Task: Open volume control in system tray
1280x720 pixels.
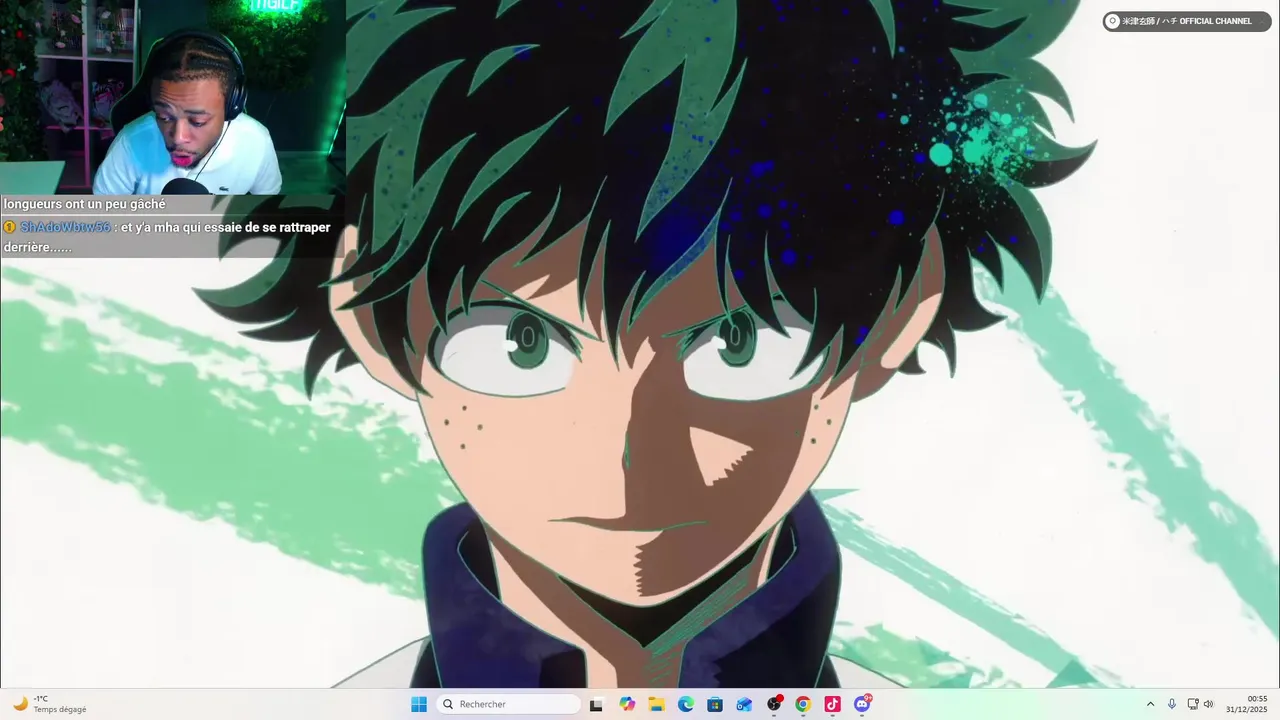Action: tap(1208, 704)
